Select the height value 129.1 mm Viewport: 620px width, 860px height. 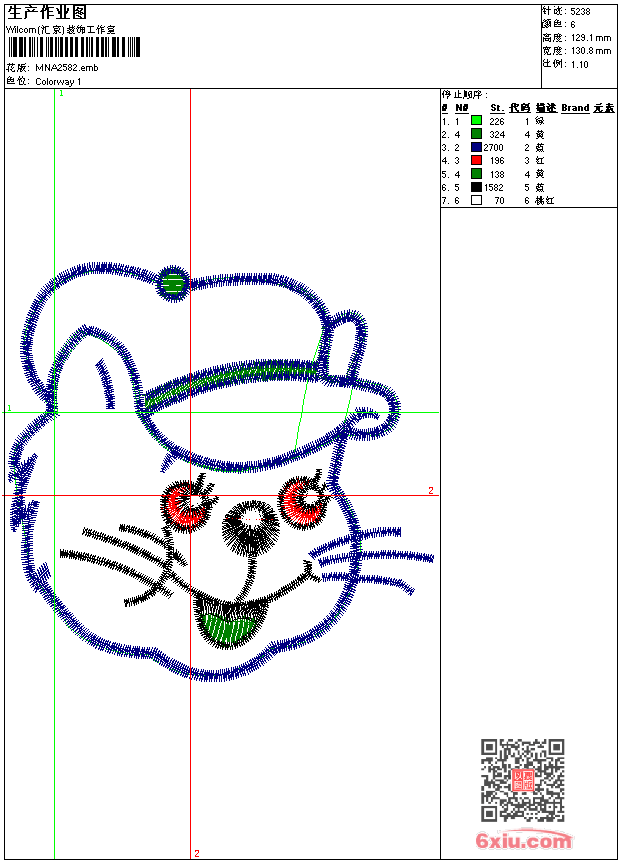591,38
